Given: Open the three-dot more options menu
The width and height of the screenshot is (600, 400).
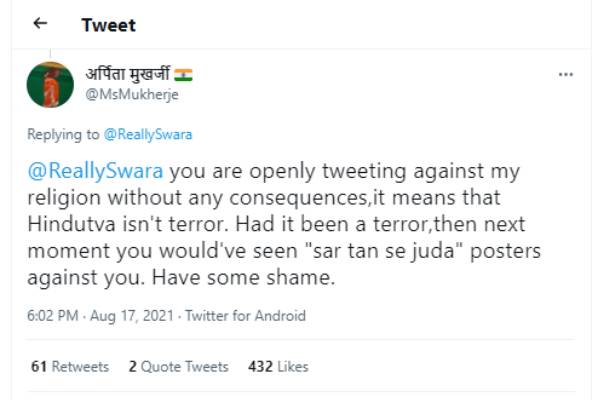Looking at the screenshot, I should 565,74.
